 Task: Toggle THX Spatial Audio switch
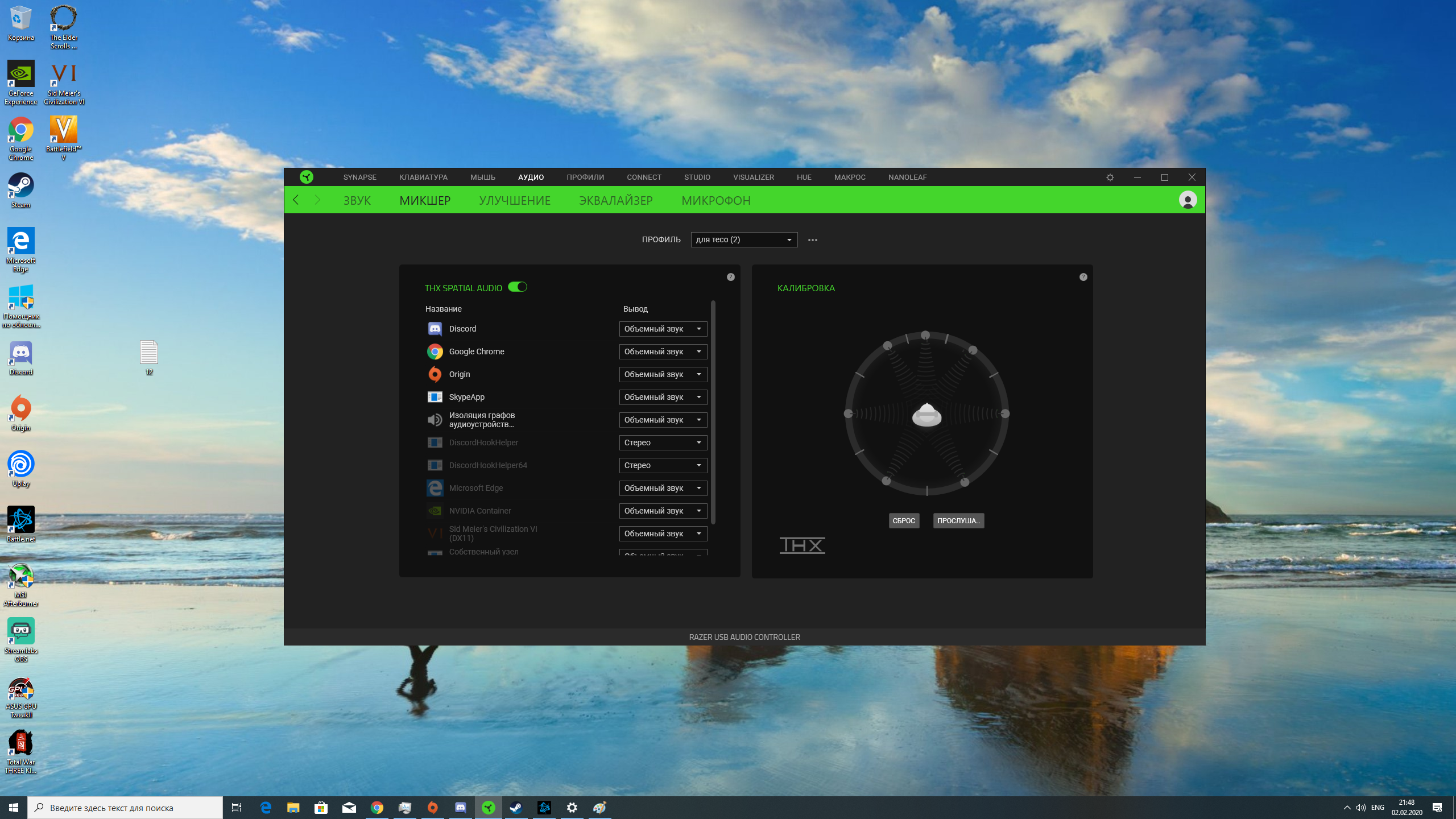pos(517,287)
